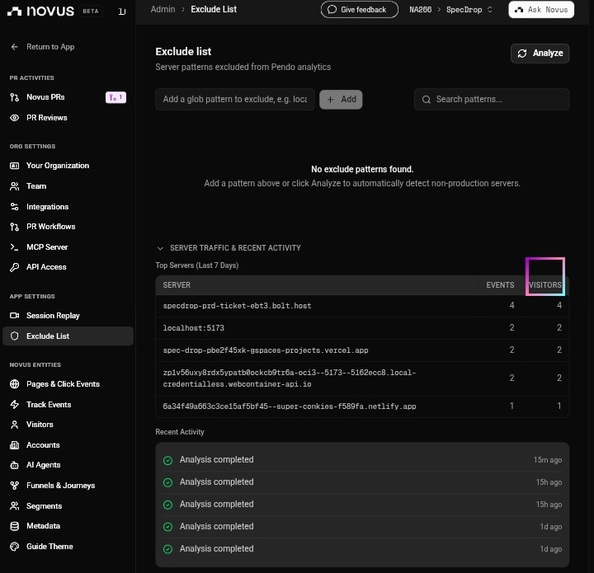Viewport: 594px width, 573px height.
Task: Collapse the sidebar panel toggle icon
Action: (x=122, y=12)
